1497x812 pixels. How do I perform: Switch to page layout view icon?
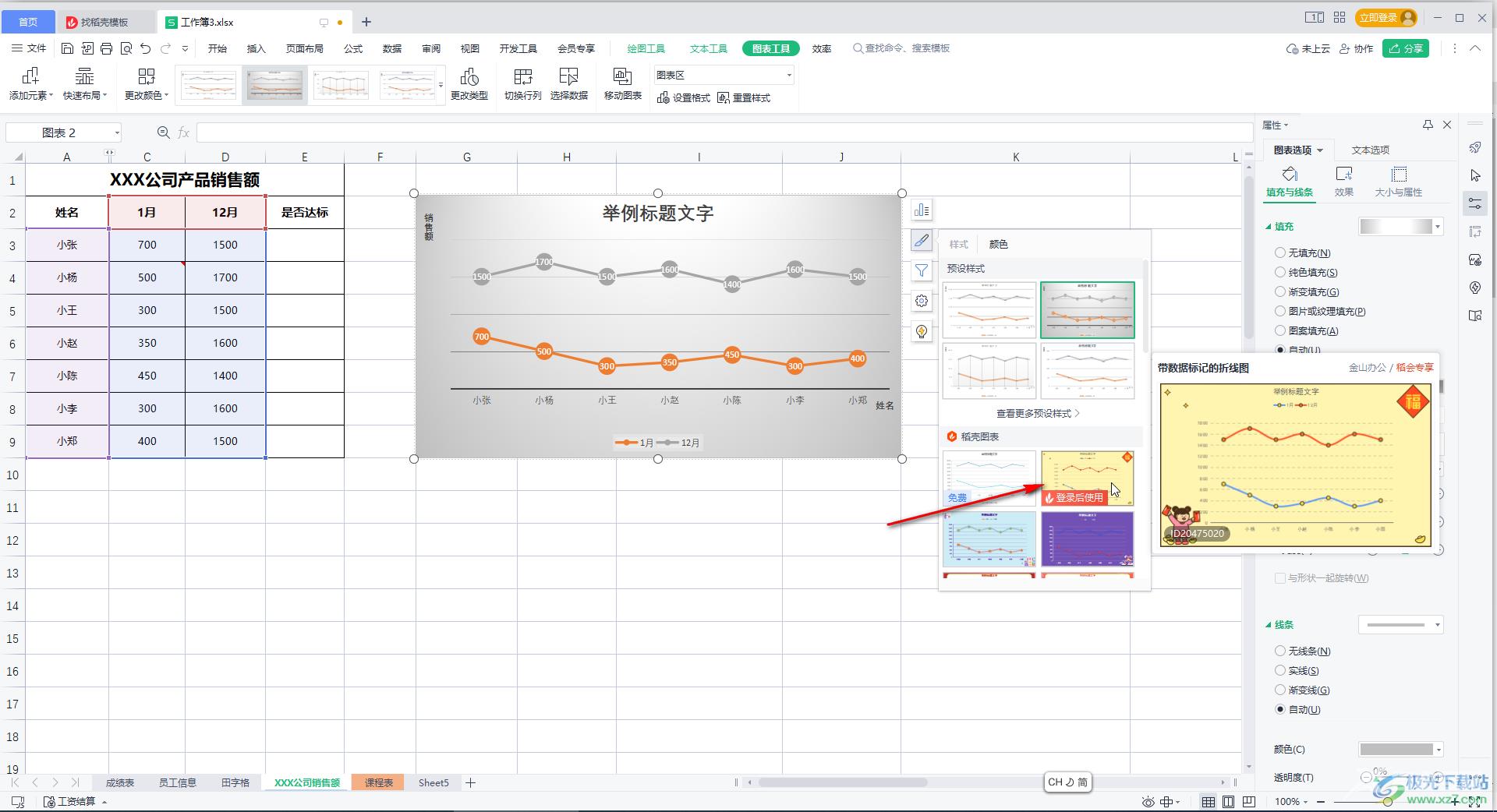(1228, 801)
